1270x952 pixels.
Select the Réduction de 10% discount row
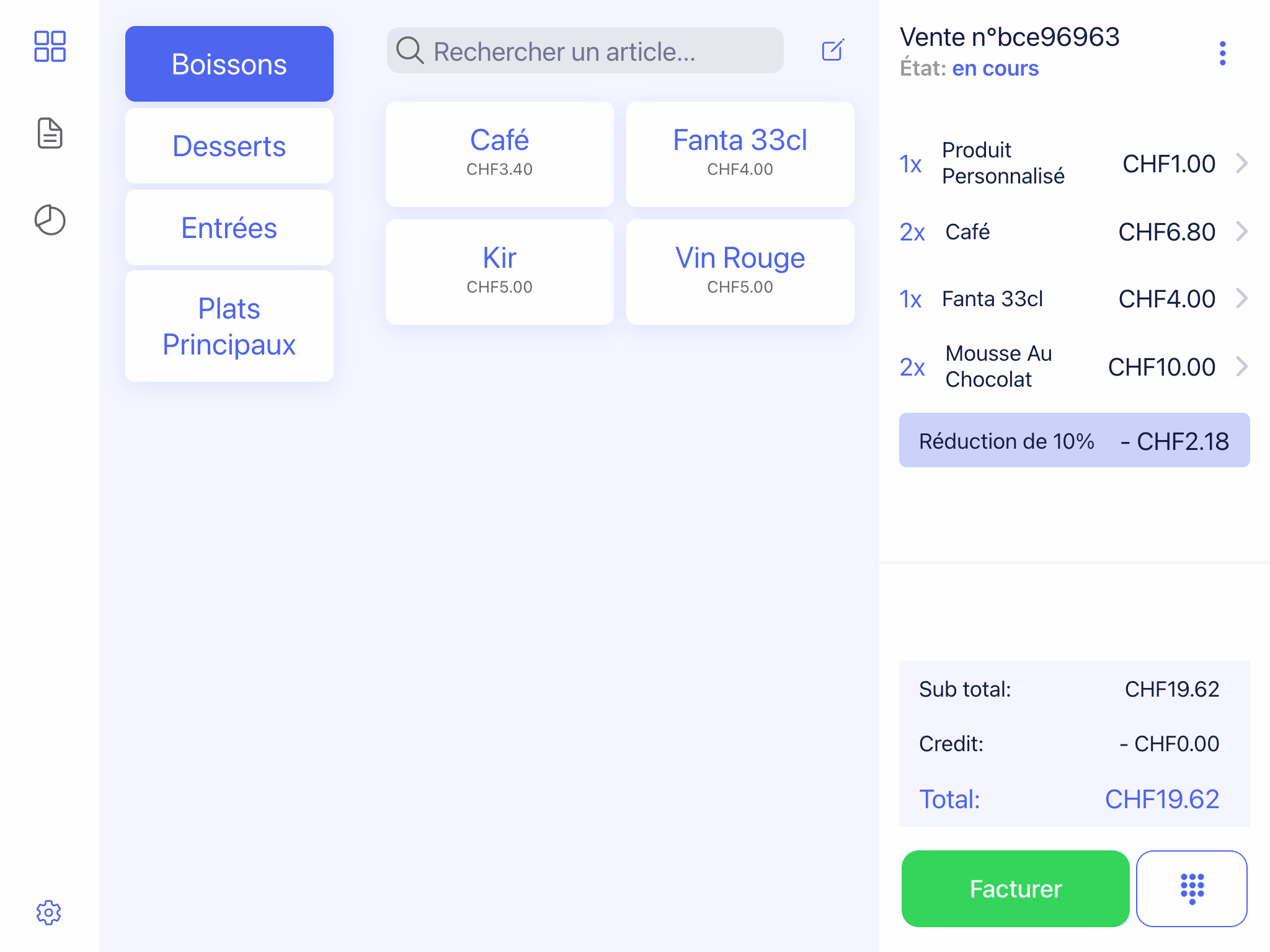click(x=1074, y=440)
